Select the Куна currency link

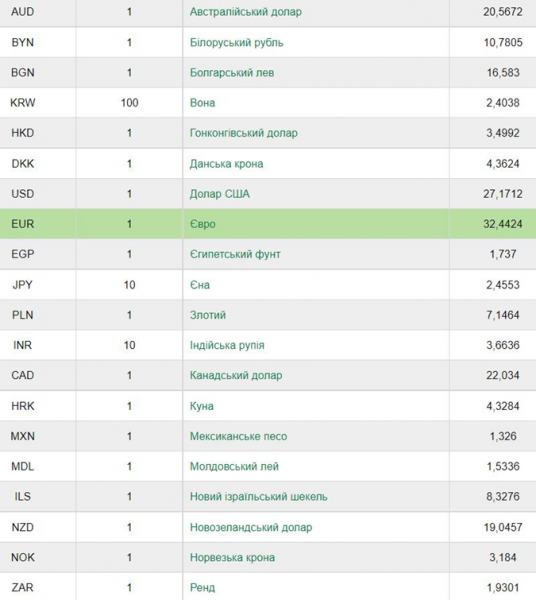tap(202, 406)
